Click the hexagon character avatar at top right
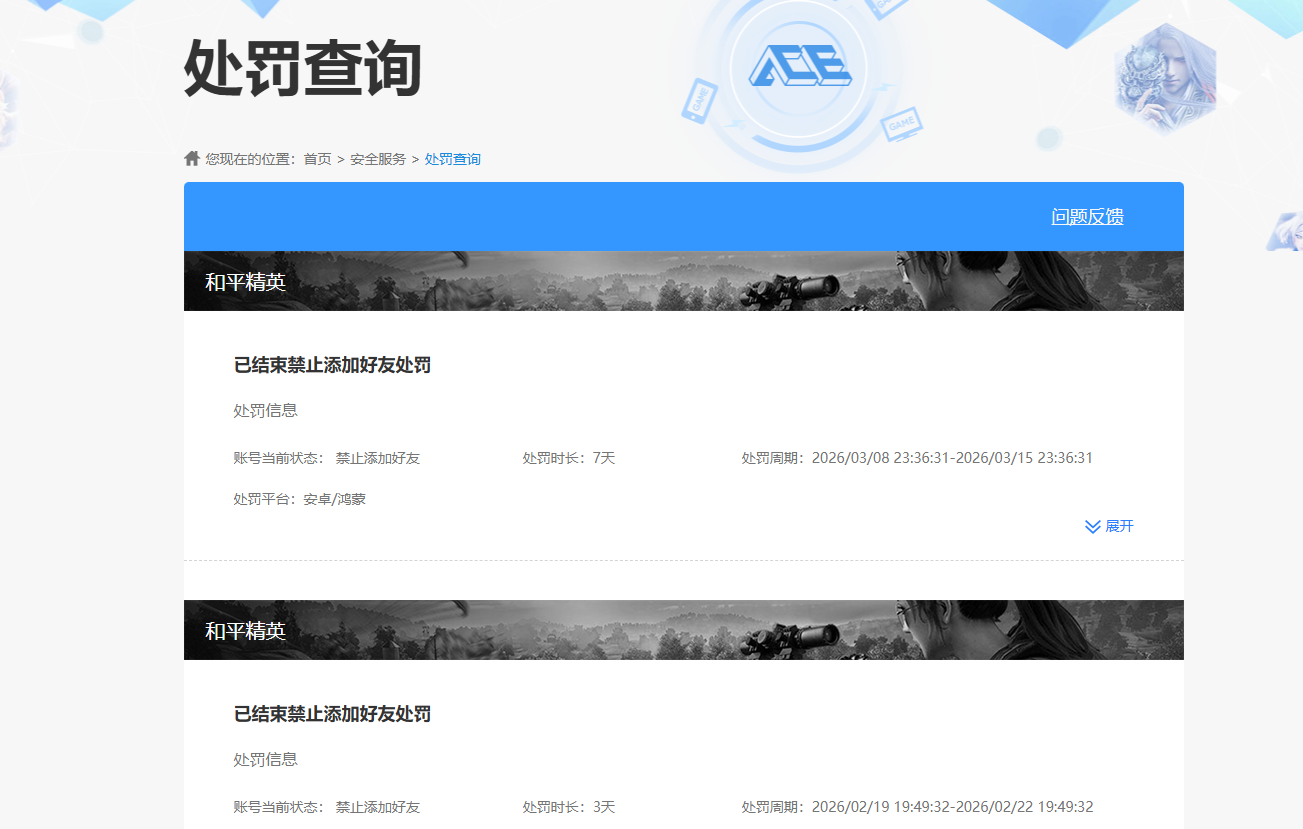Screen dimensions: 1303x829 [x=1165, y=79]
